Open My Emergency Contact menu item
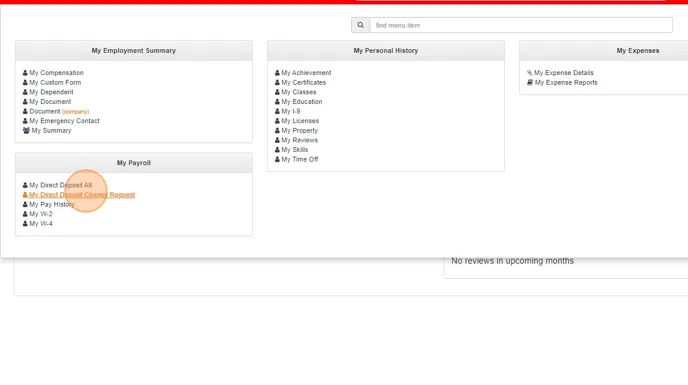 point(64,121)
